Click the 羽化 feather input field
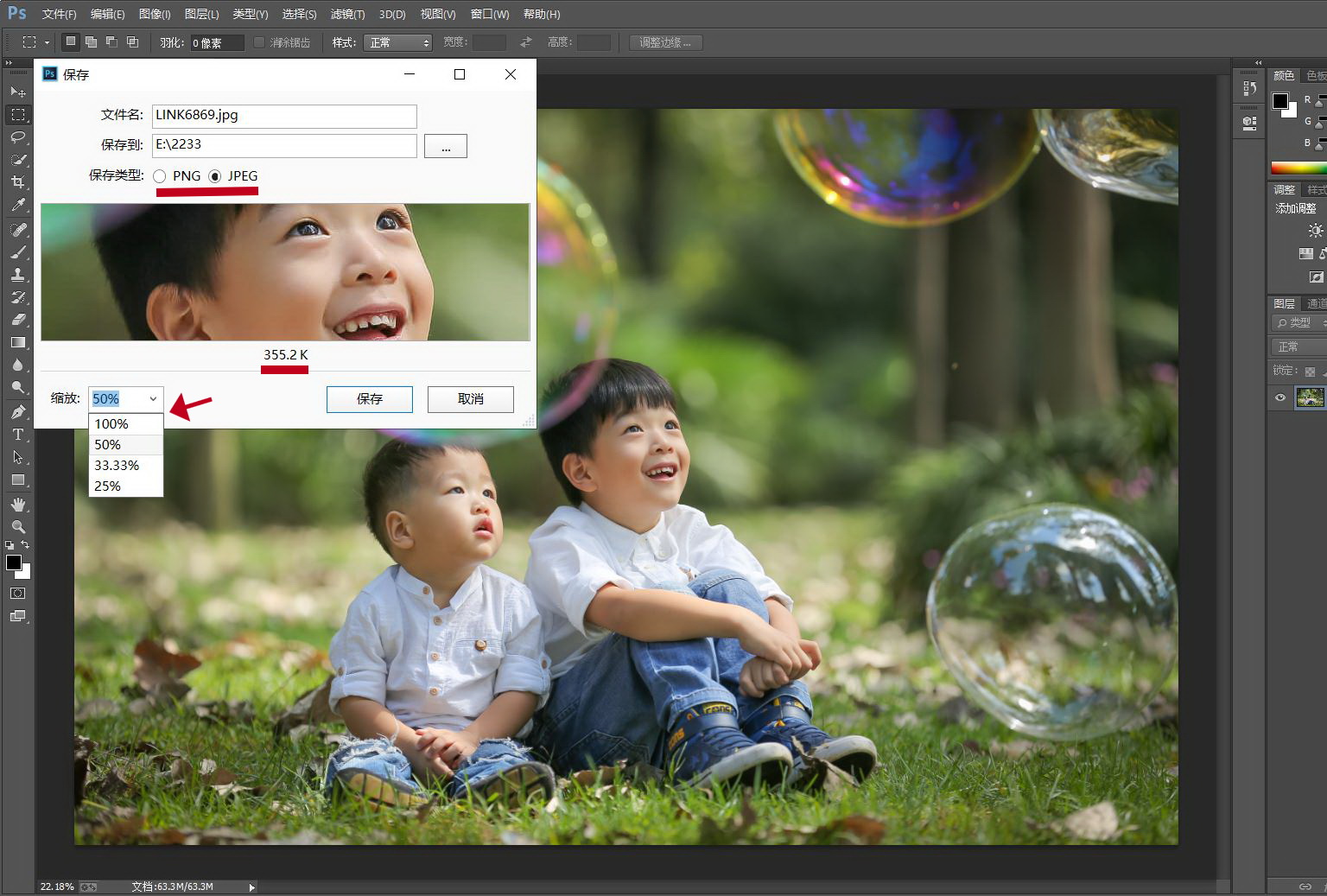 point(217,42)
